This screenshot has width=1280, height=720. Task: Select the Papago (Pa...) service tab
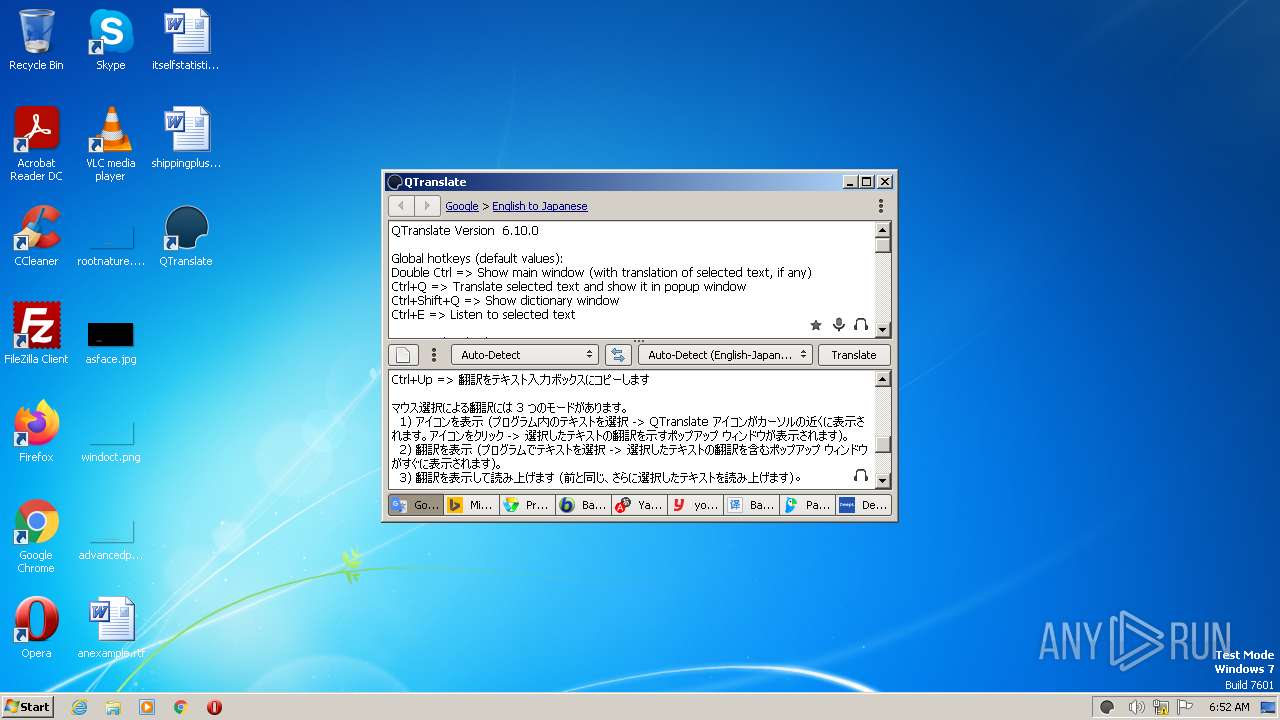[807, 505]
